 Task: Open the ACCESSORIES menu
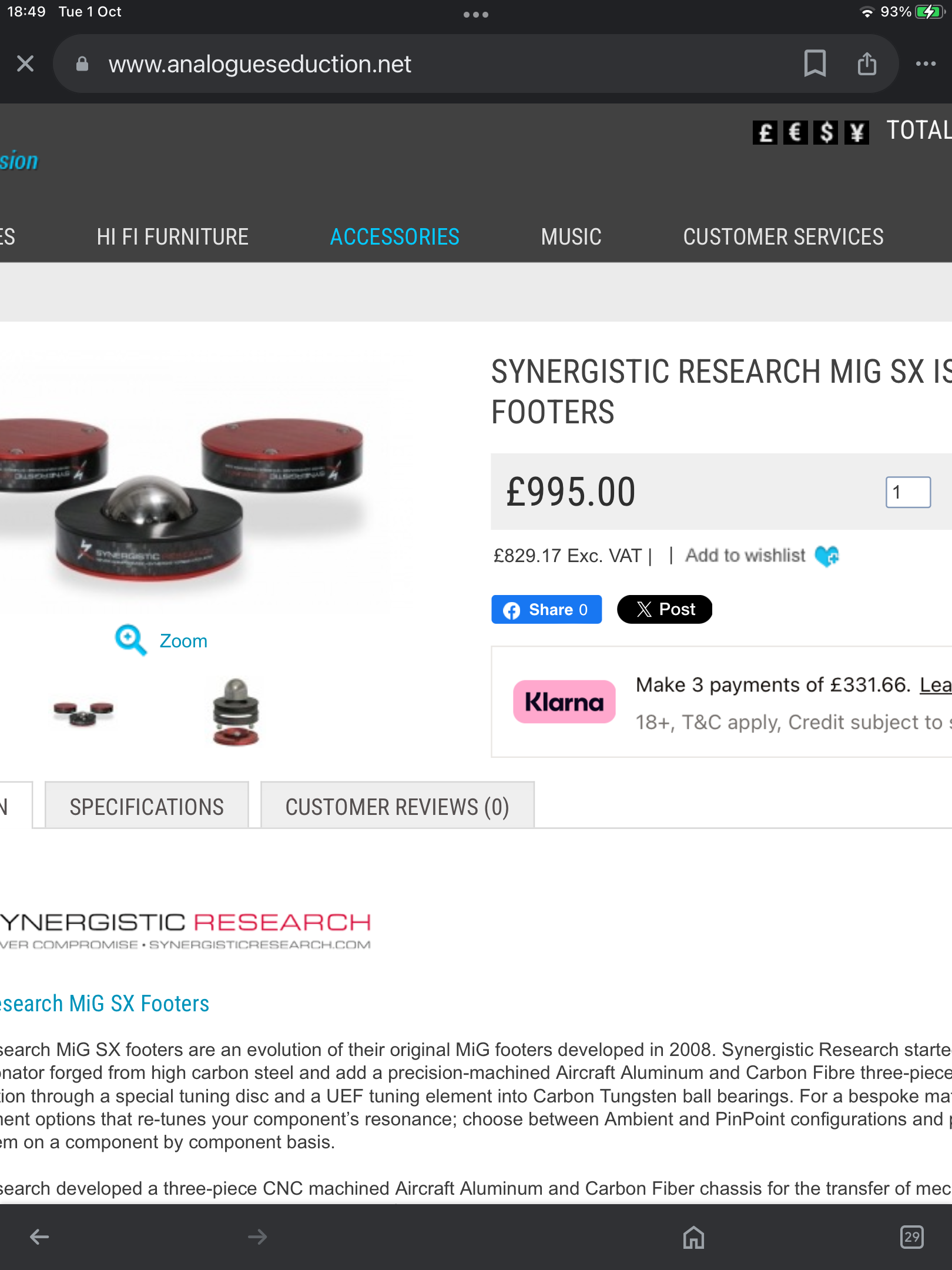[x=394, y=237]
